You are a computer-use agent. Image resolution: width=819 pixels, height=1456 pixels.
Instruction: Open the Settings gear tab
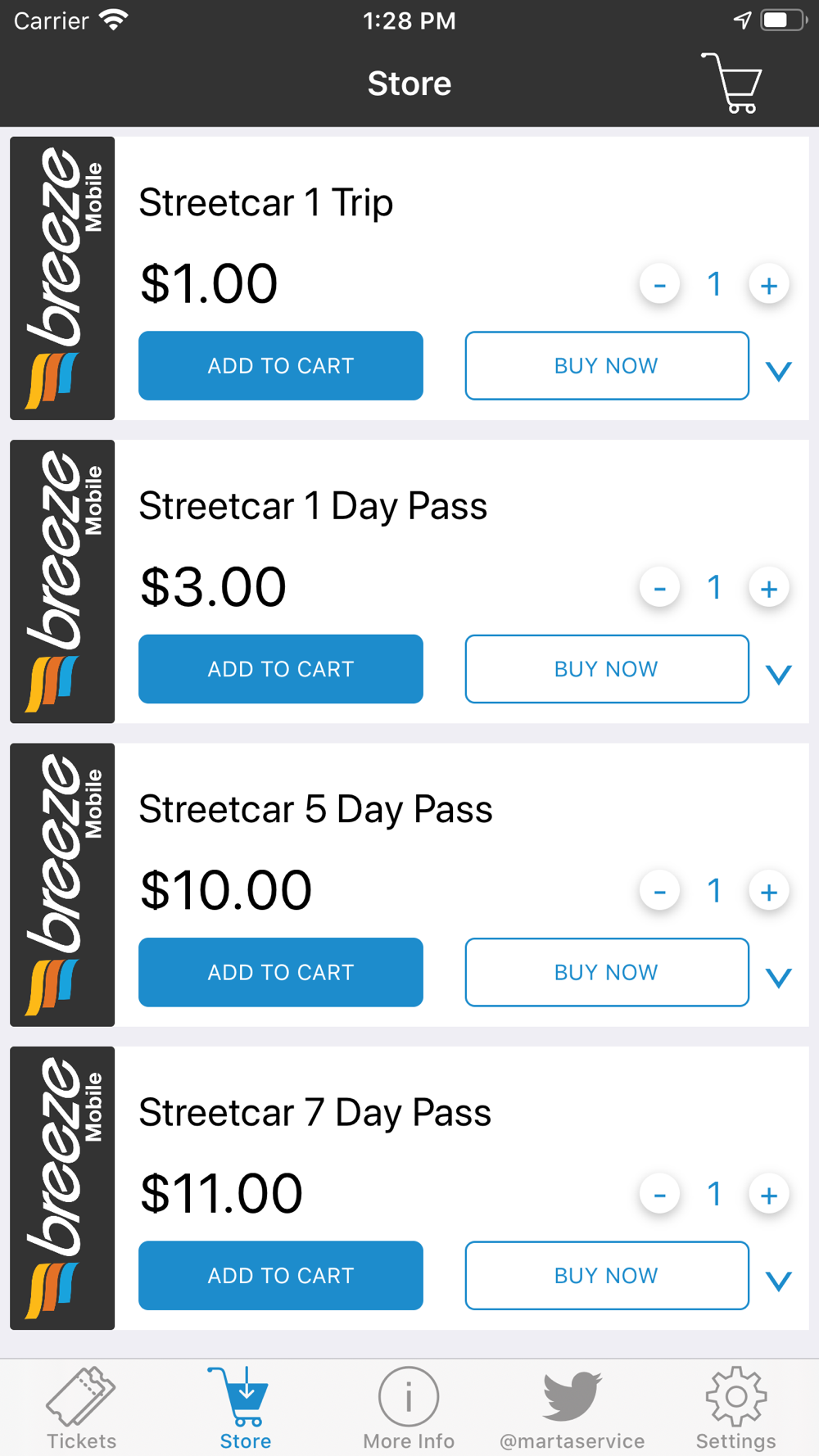(x=735, y=1409)
